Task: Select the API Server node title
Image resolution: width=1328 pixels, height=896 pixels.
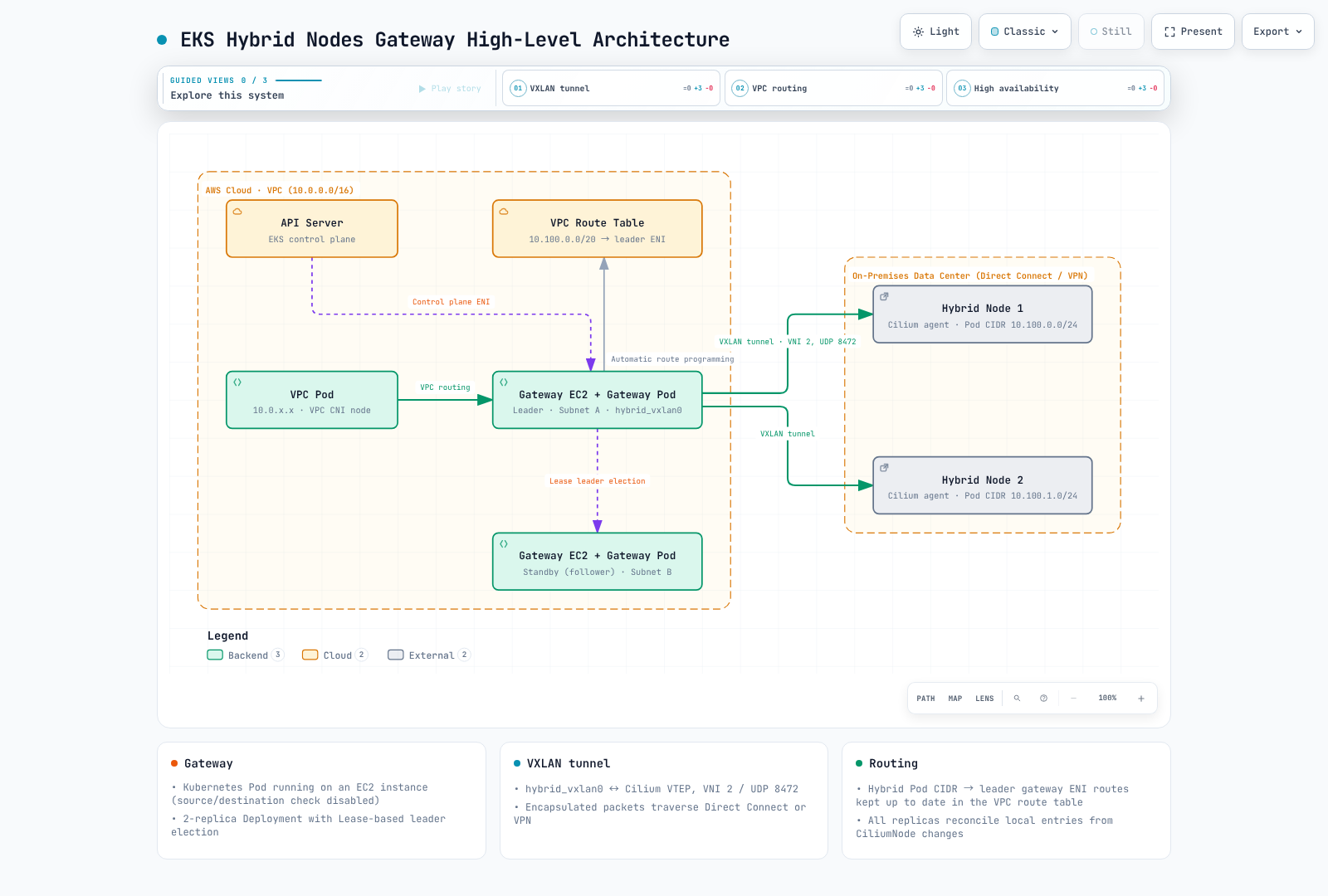Action: tap(312, 223)
